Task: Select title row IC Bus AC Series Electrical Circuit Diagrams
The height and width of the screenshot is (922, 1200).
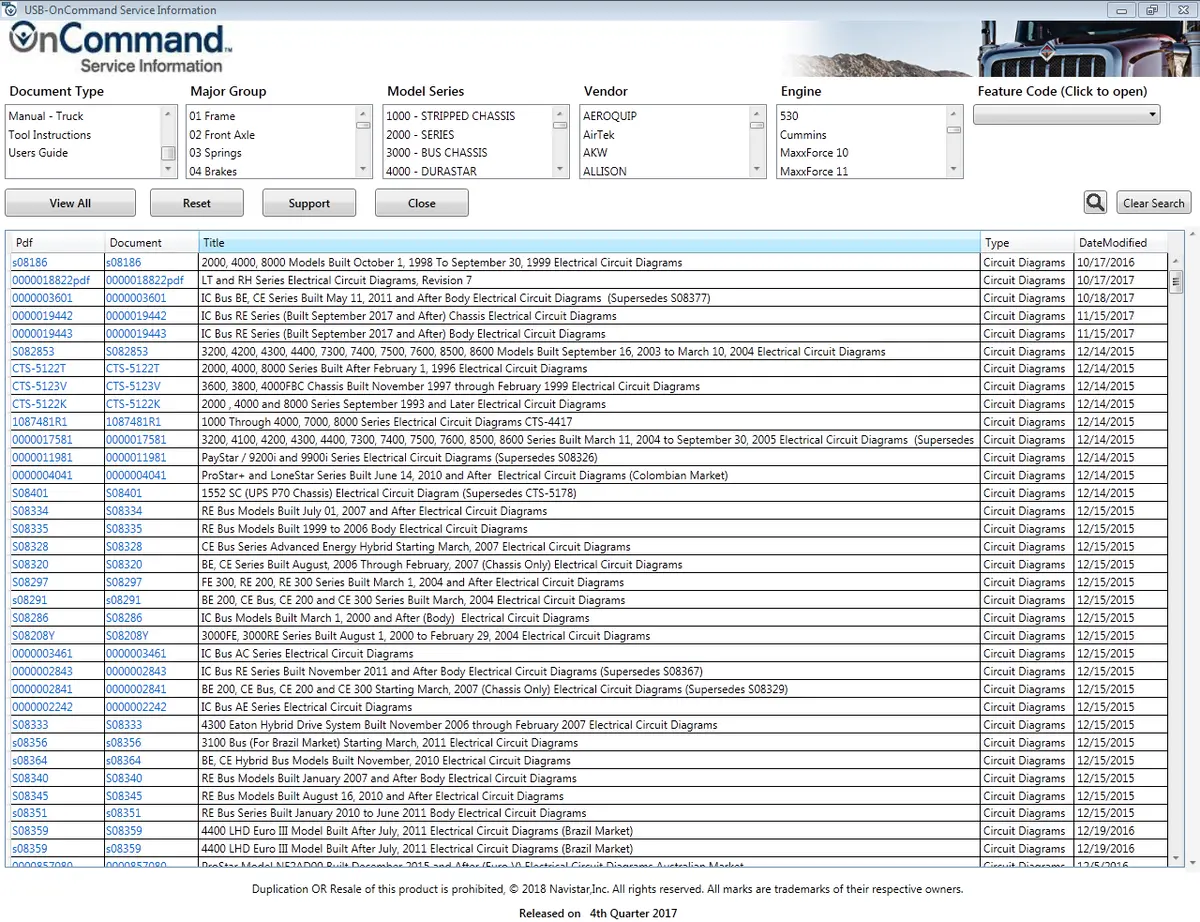Action: pos(589,654)
